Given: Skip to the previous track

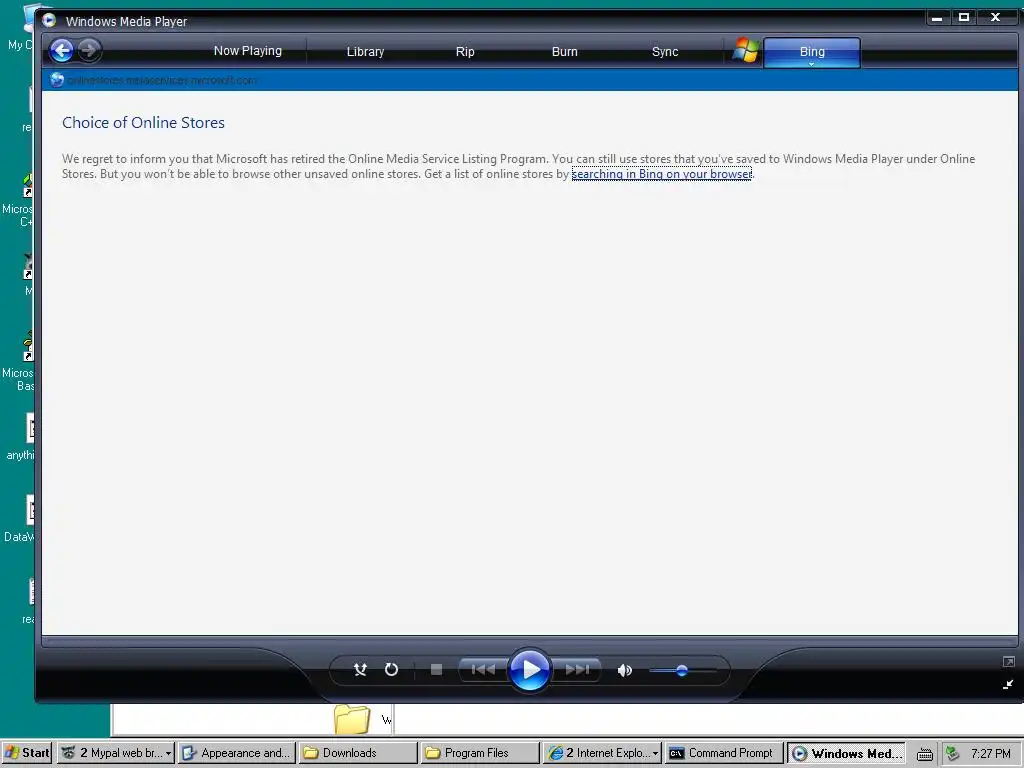Looking at the screenshot, I should click(x=483, y=669).
